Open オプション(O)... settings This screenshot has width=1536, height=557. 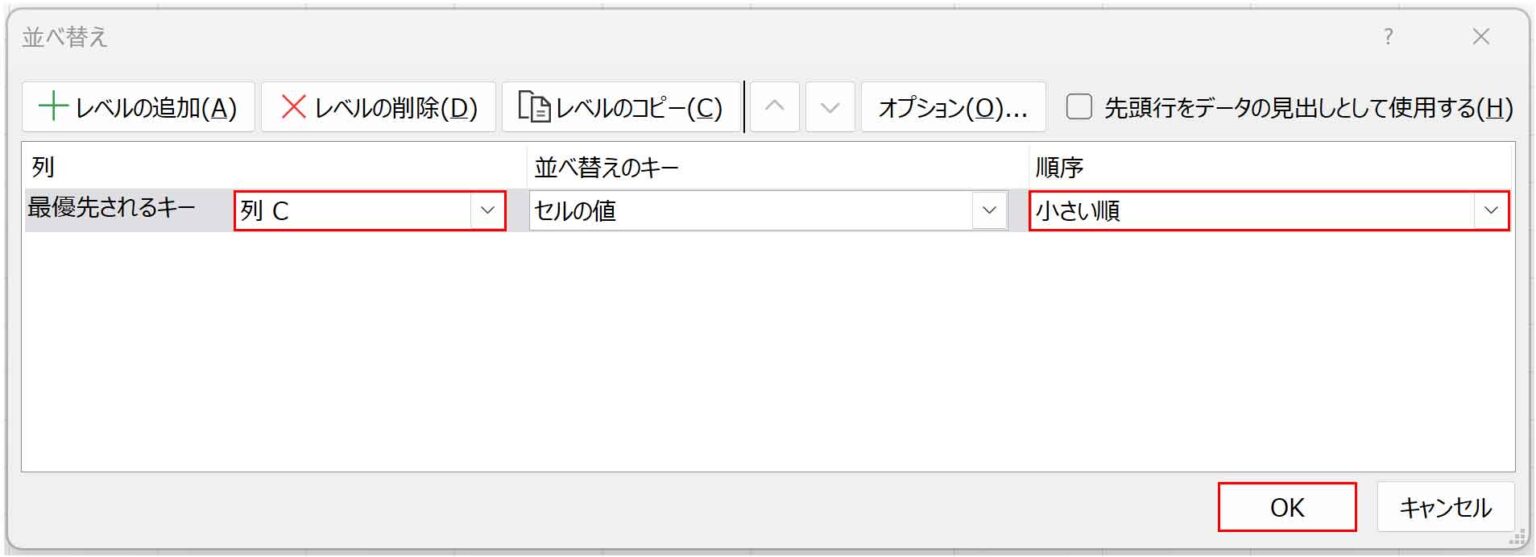click(953, 108)
